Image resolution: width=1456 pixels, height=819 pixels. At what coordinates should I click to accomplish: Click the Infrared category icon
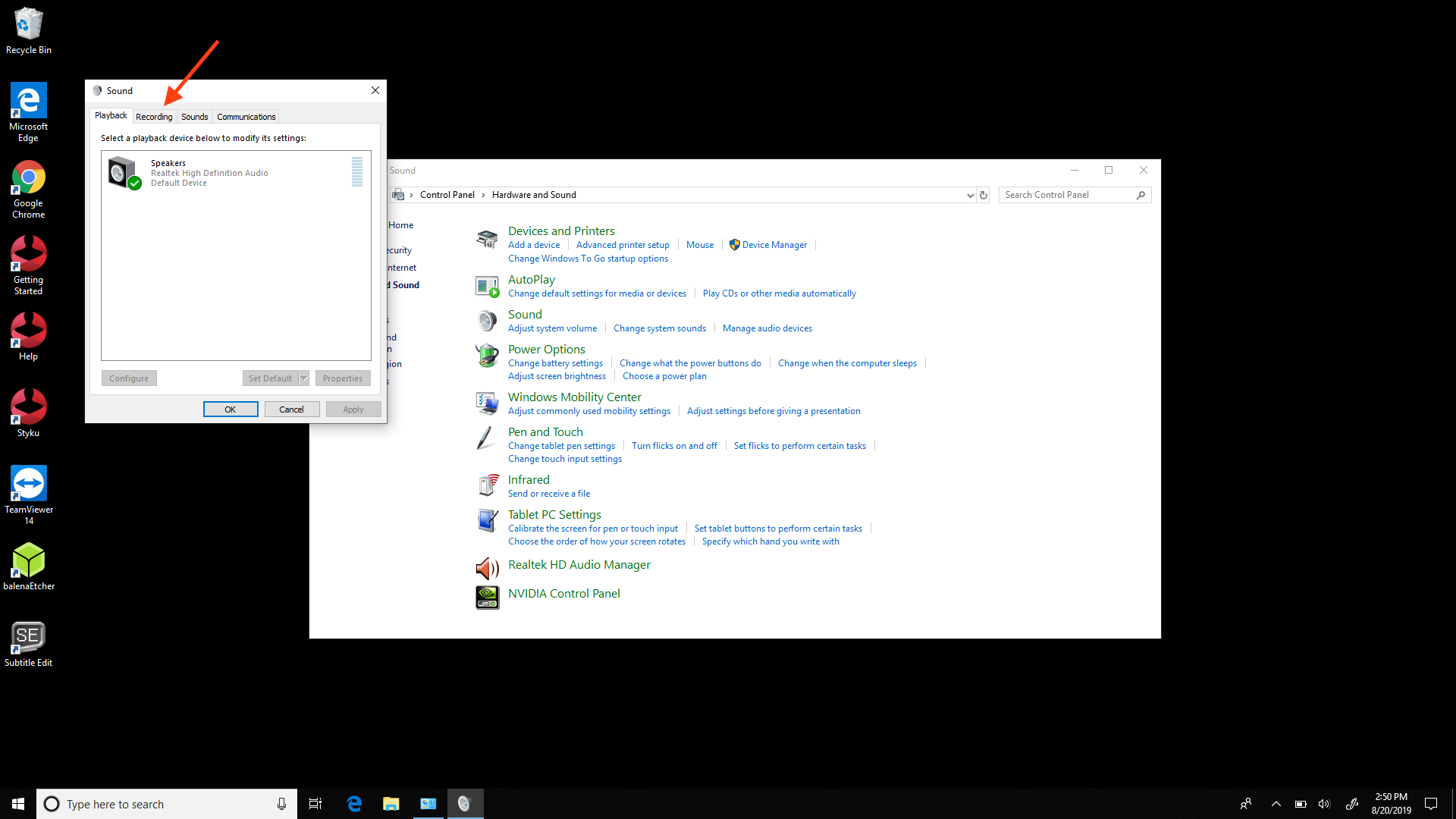pyautogui.click(x=487, y=485)
